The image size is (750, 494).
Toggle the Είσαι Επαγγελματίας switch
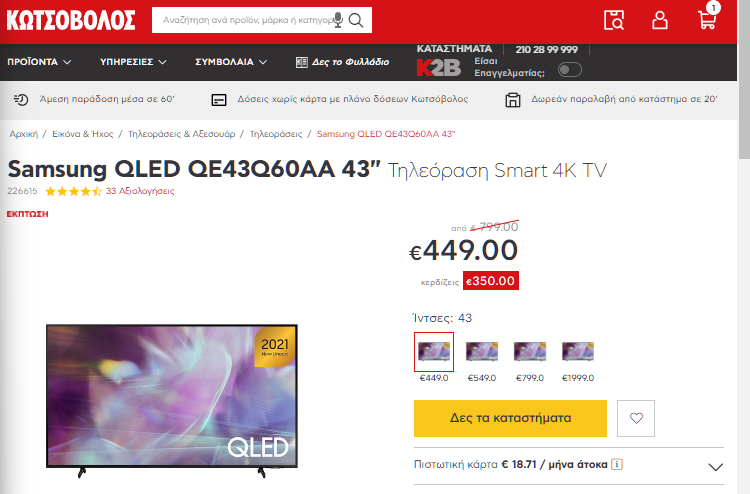pyautogui.click(x=570, y=70)
